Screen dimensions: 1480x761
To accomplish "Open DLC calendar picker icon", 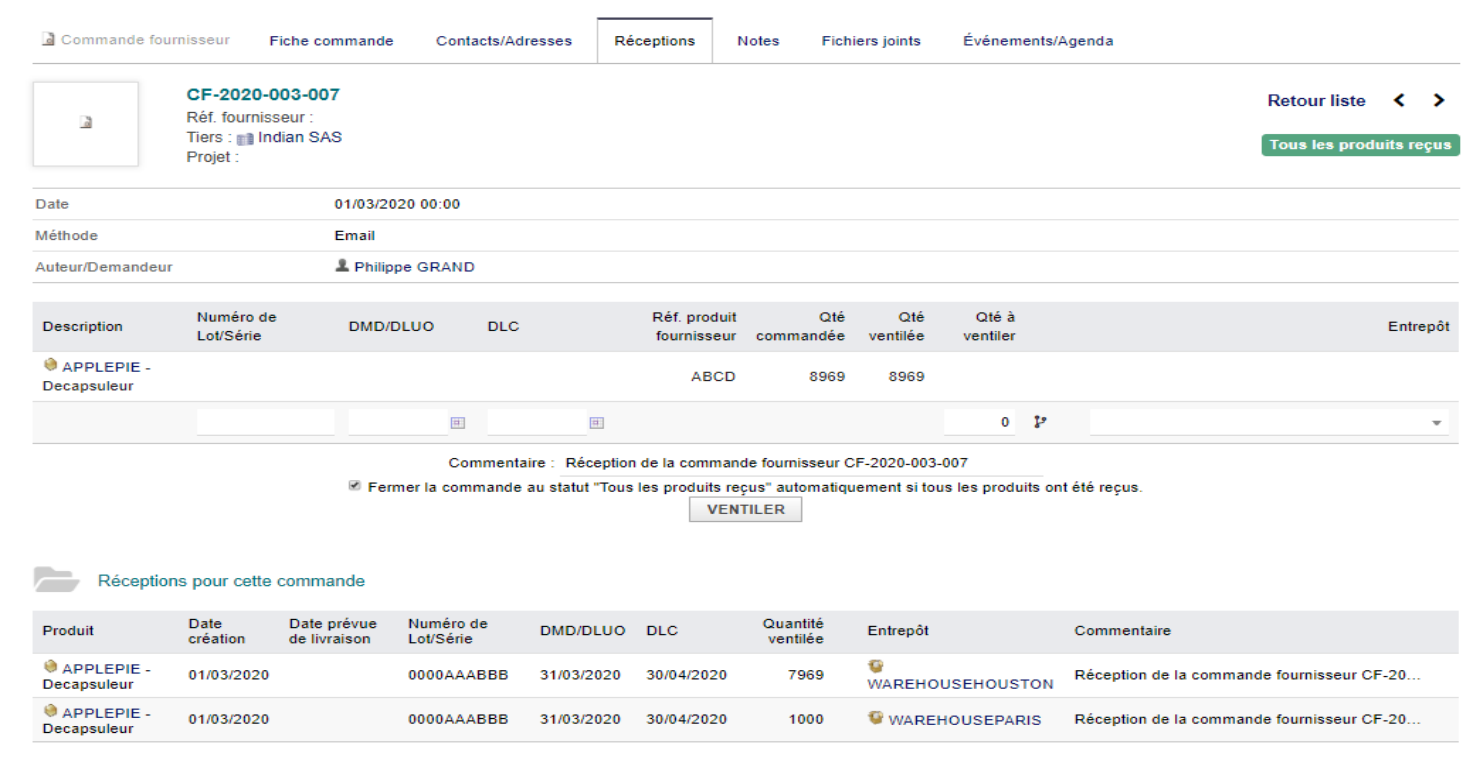I will tap(596, 423).
